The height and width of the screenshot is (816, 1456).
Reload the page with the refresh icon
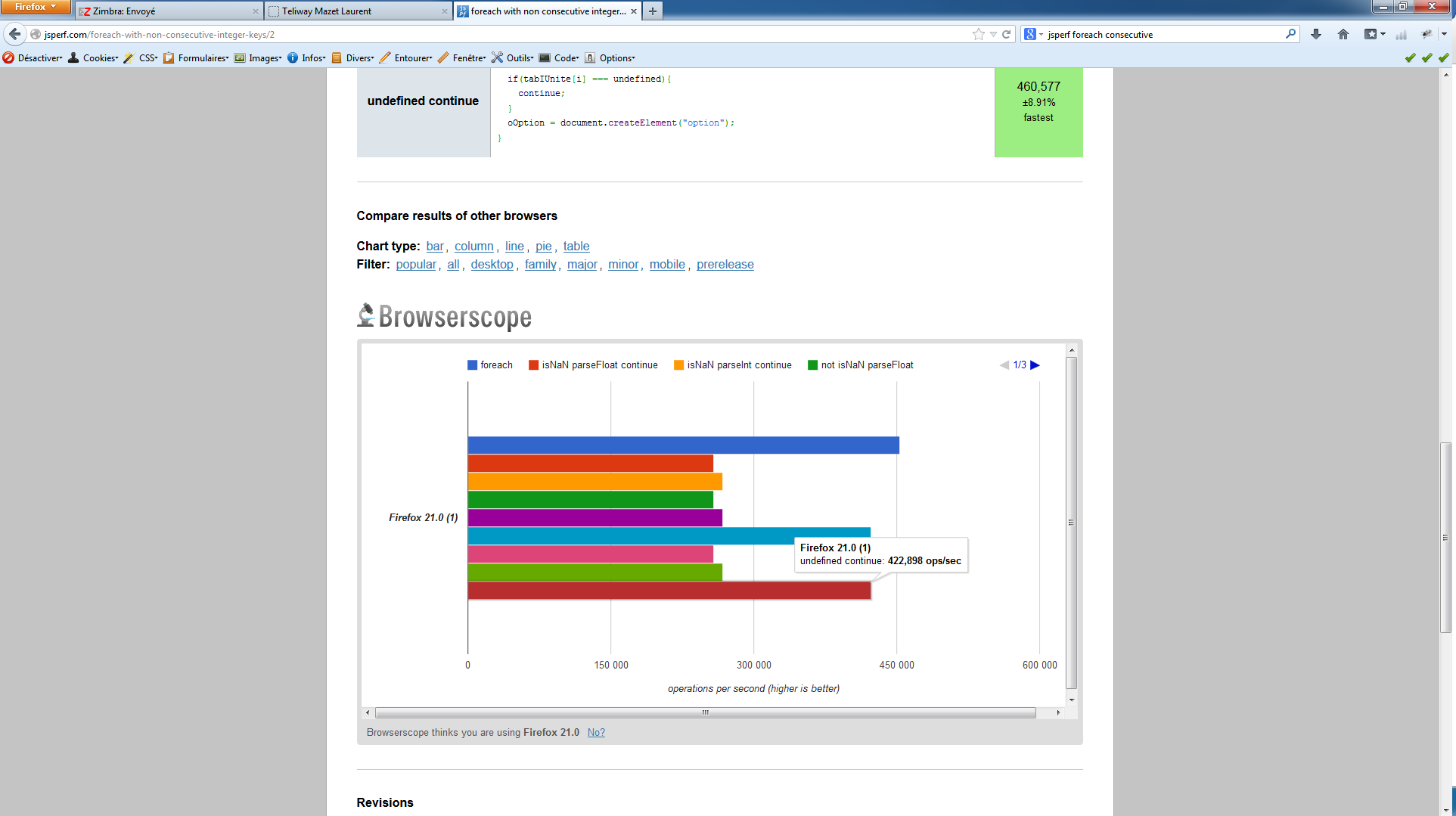tap(1007, 34)
